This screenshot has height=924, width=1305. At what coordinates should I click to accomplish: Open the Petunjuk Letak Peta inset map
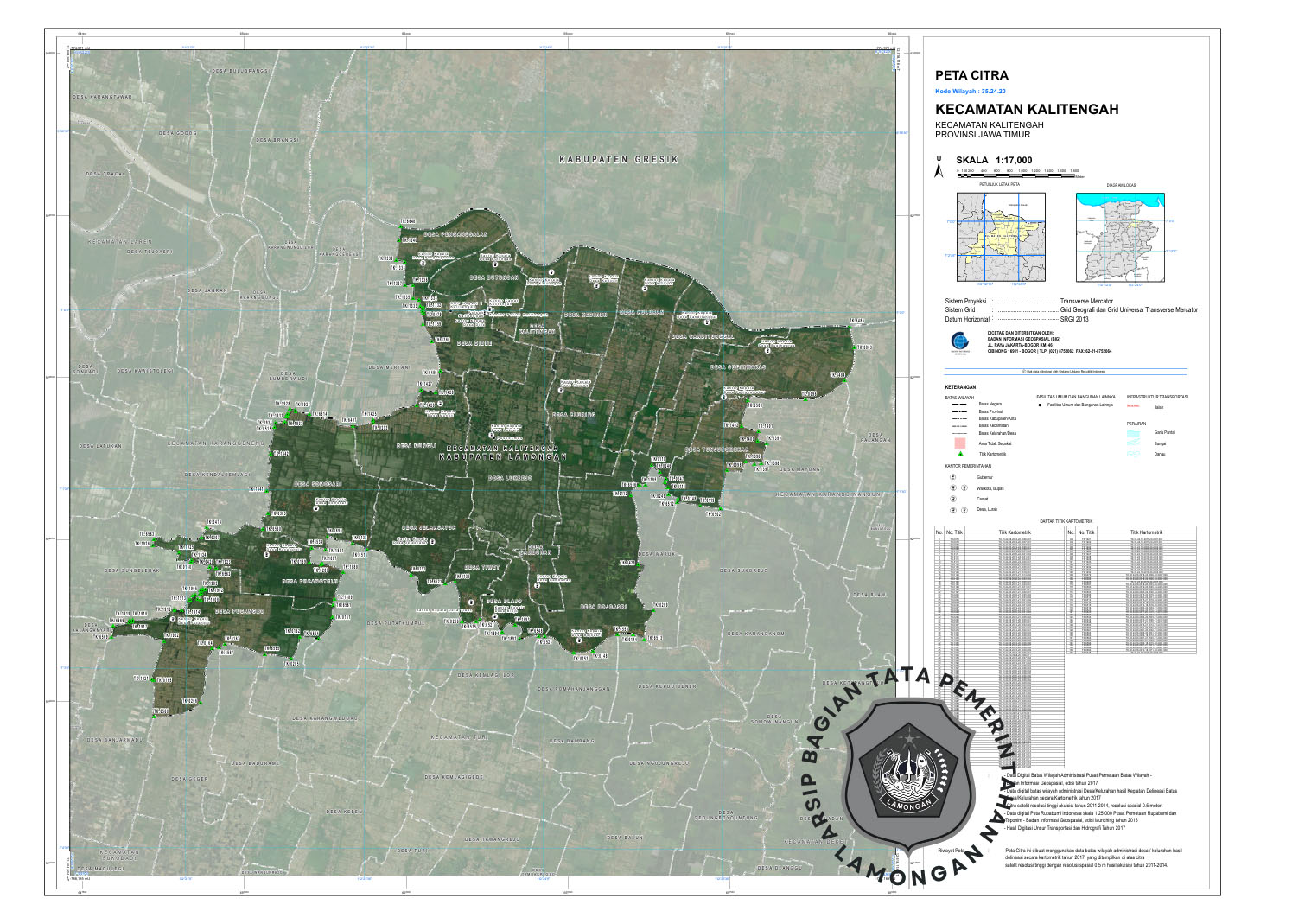click(1000, 236)
